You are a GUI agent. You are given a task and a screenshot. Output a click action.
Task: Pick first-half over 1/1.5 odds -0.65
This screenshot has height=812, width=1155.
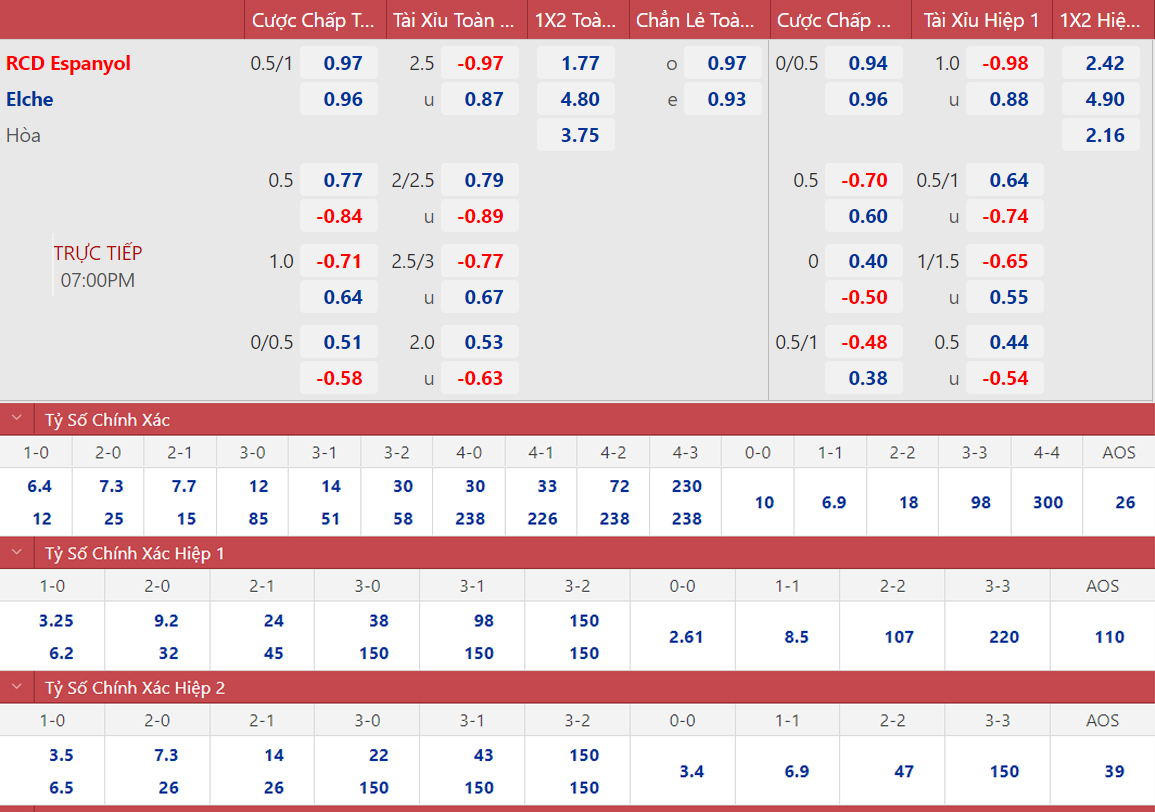coord(1005,262)
